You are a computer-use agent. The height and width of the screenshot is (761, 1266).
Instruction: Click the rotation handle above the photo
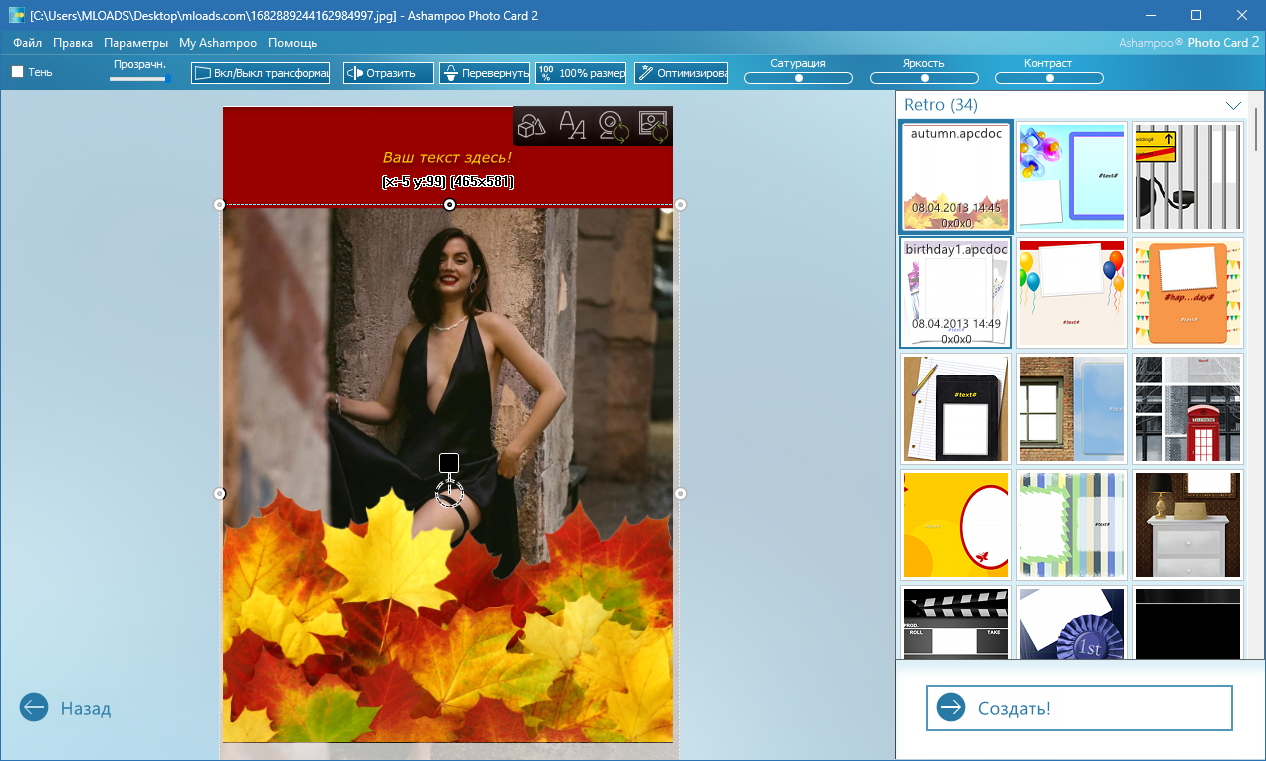click(x=449, y=204)
